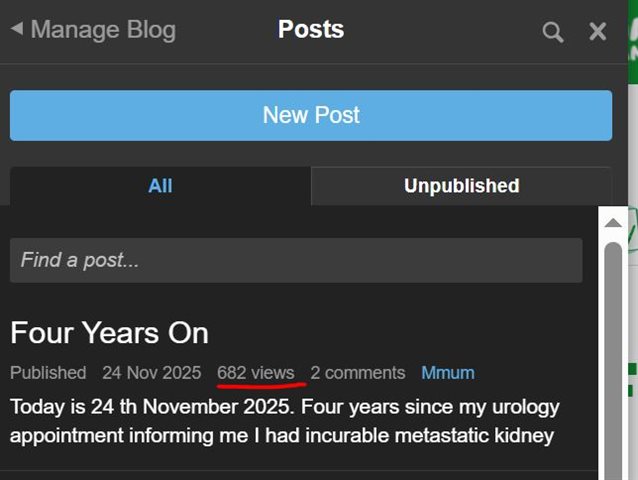Create a post with New Post button
638x480 pixels.
(x=311, y=115)
